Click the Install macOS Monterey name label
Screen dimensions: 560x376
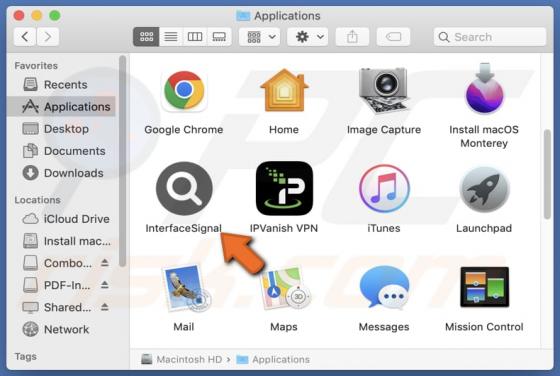click(x=484, y=136)
